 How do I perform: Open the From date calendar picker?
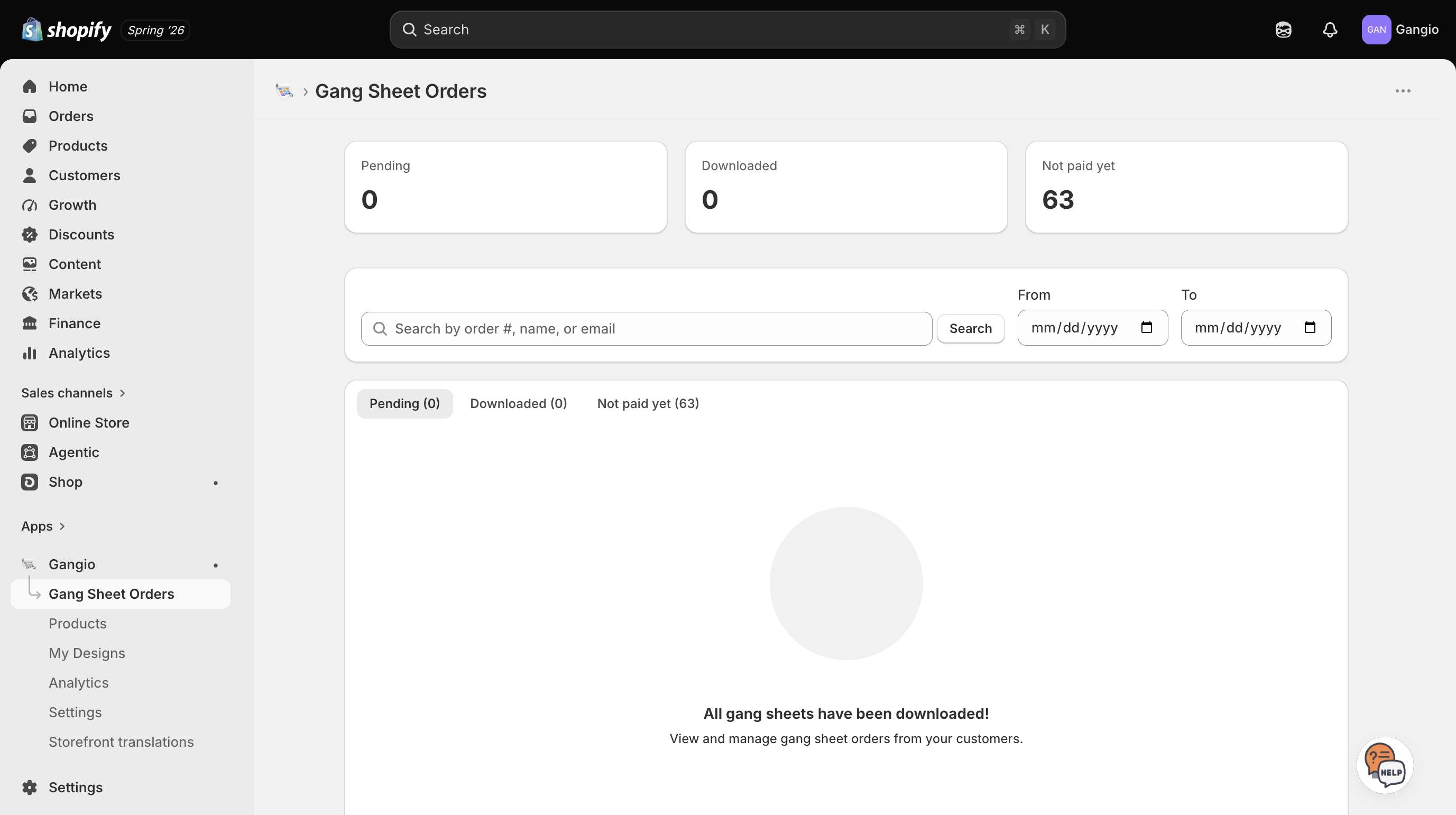pos(1146,327)
